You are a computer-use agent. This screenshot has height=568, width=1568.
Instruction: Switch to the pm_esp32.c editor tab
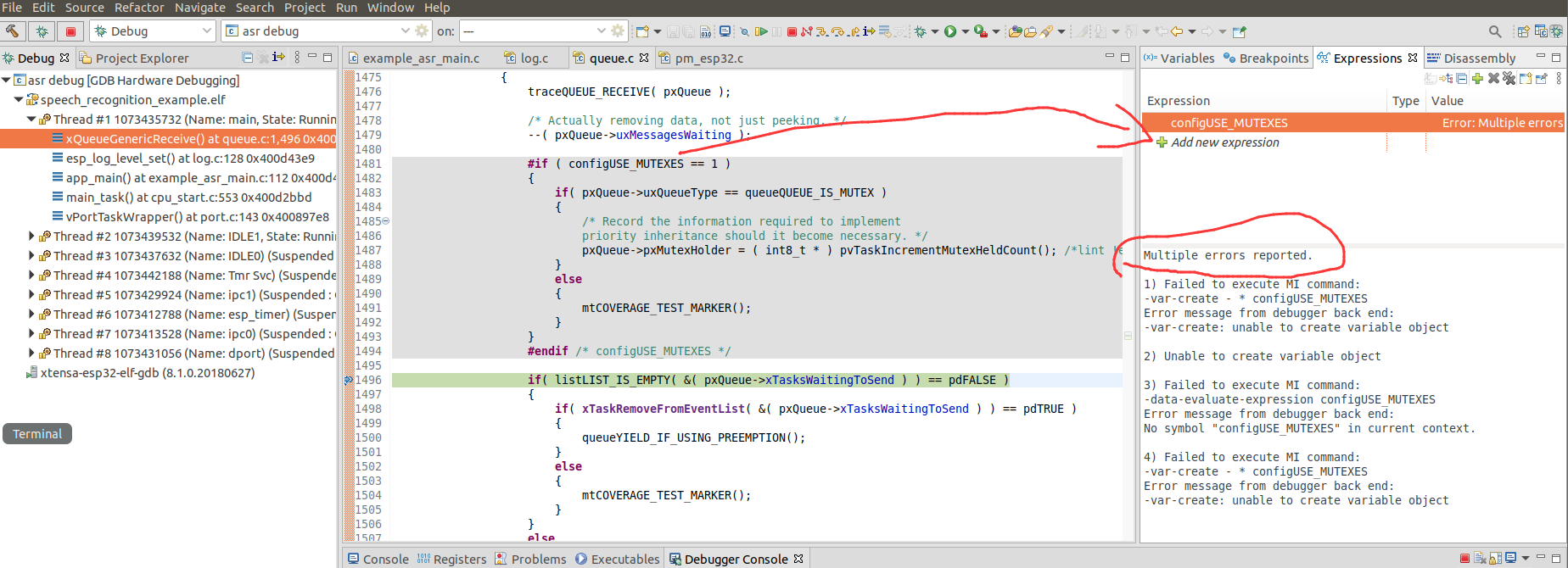(701, 58)
